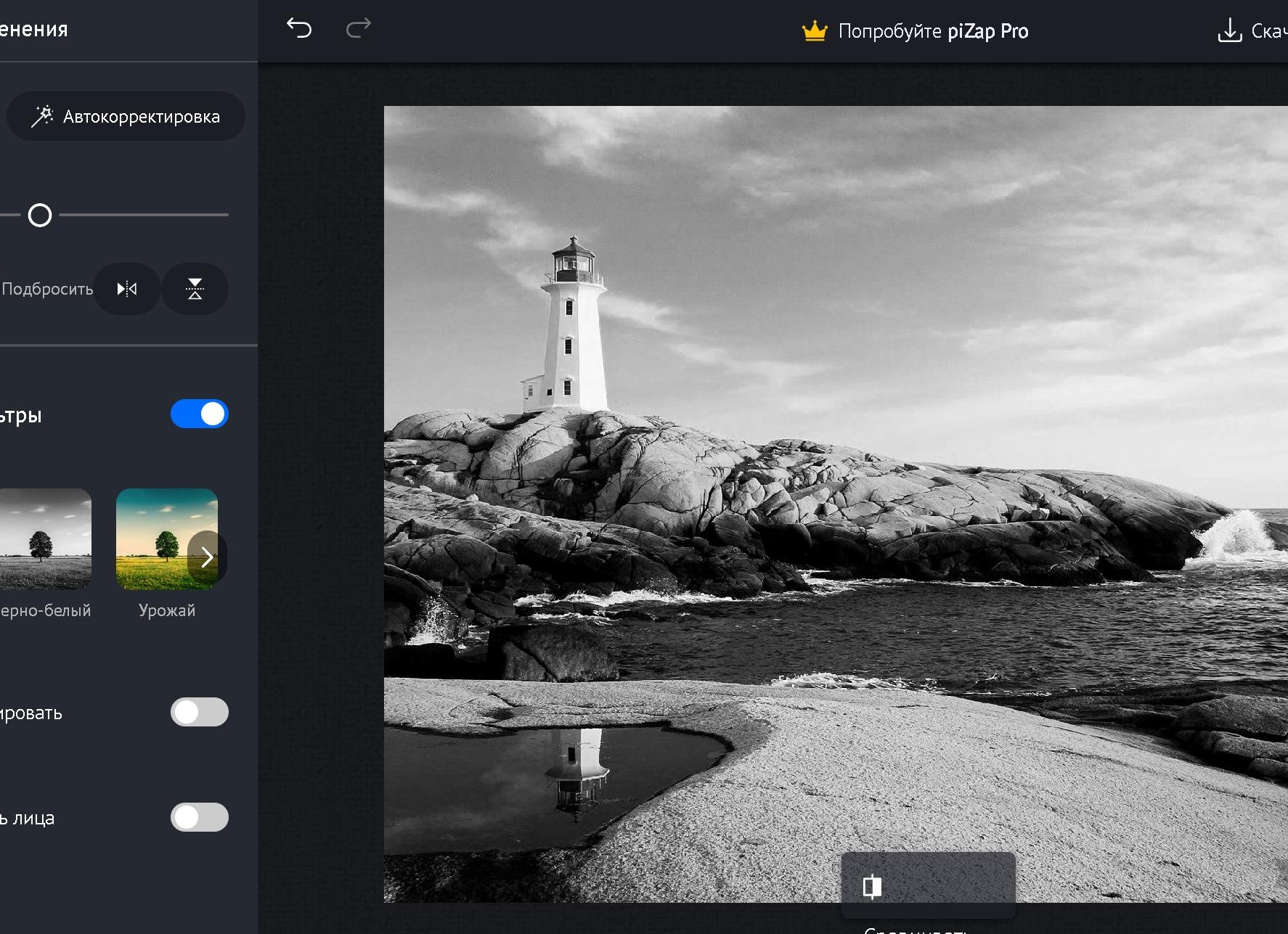The height and width of the screenshot is (934, 1288).
Task: Select the black-and-white filter thumbnail
Action: point(46,538)
